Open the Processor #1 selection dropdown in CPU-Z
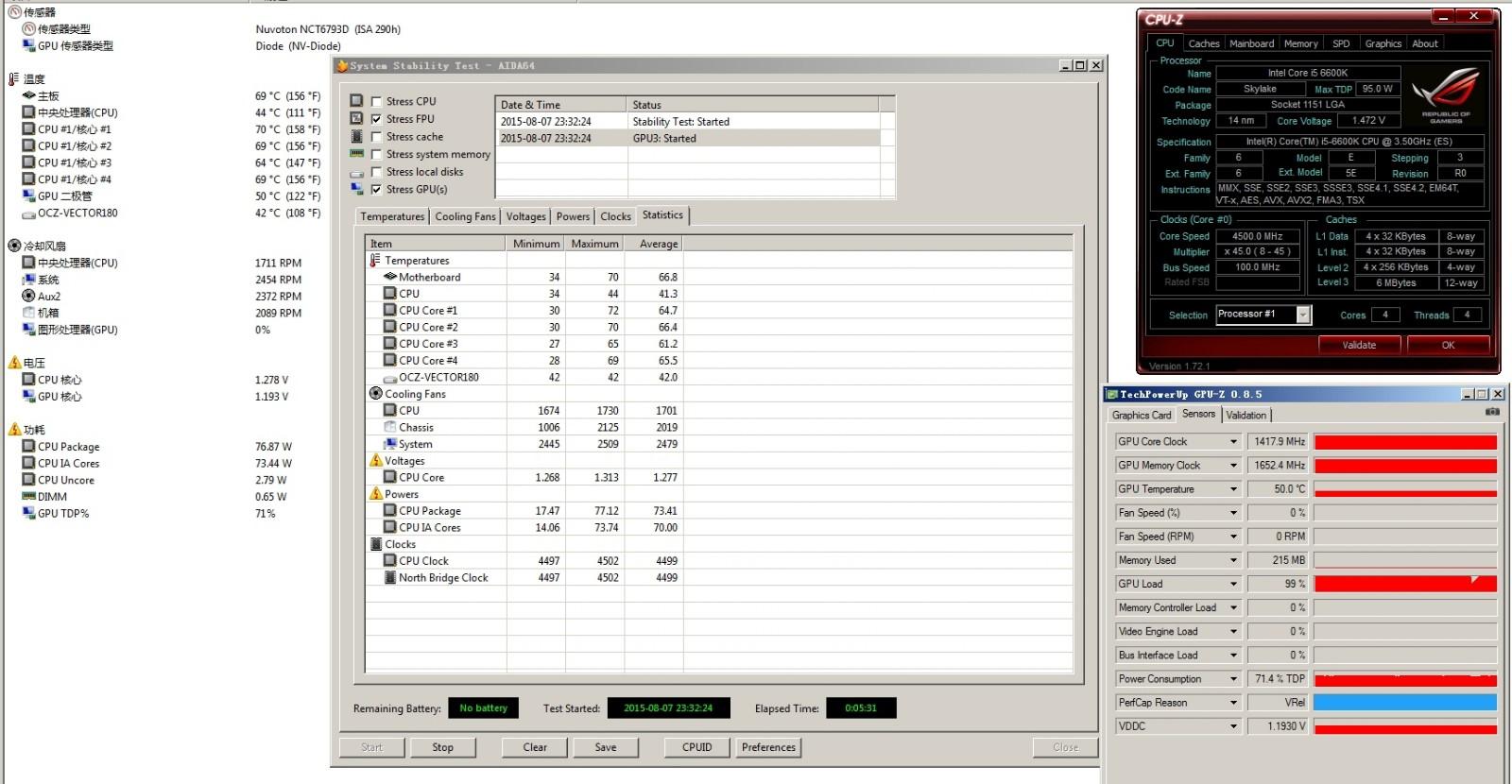Viewport: 1512px width, 784px height. tap(1304, 315)
